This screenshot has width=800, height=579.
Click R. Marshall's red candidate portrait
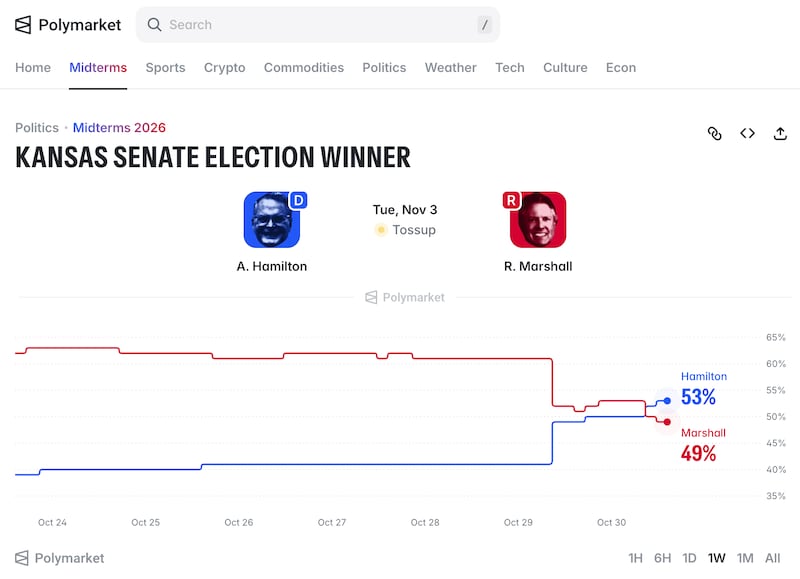pos(538,220)
